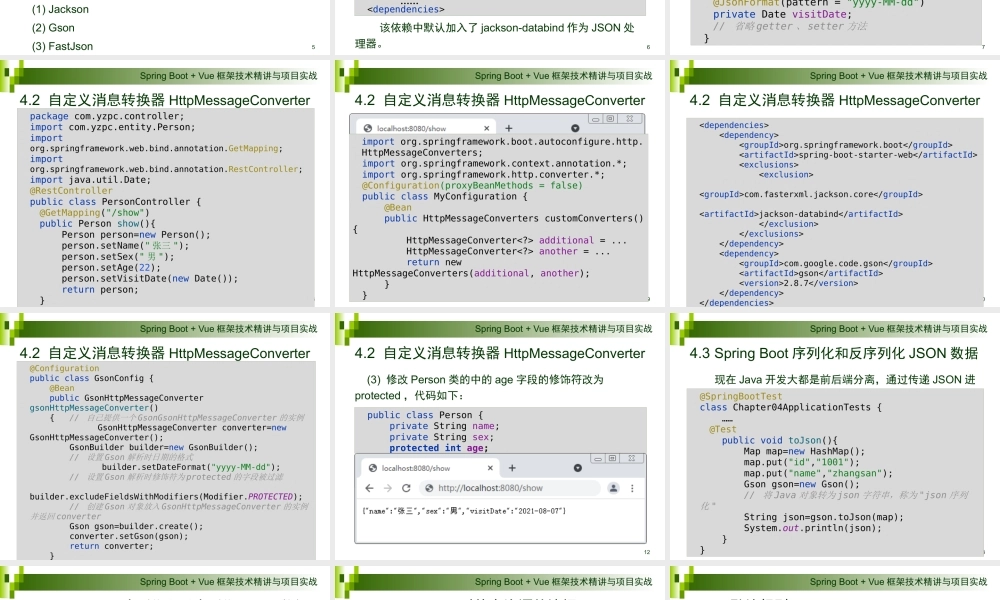Click new tab plus in age-field slide browser
Image resolution: width=1000 pixels, height=600 pixels.
[x=511, y=468]
